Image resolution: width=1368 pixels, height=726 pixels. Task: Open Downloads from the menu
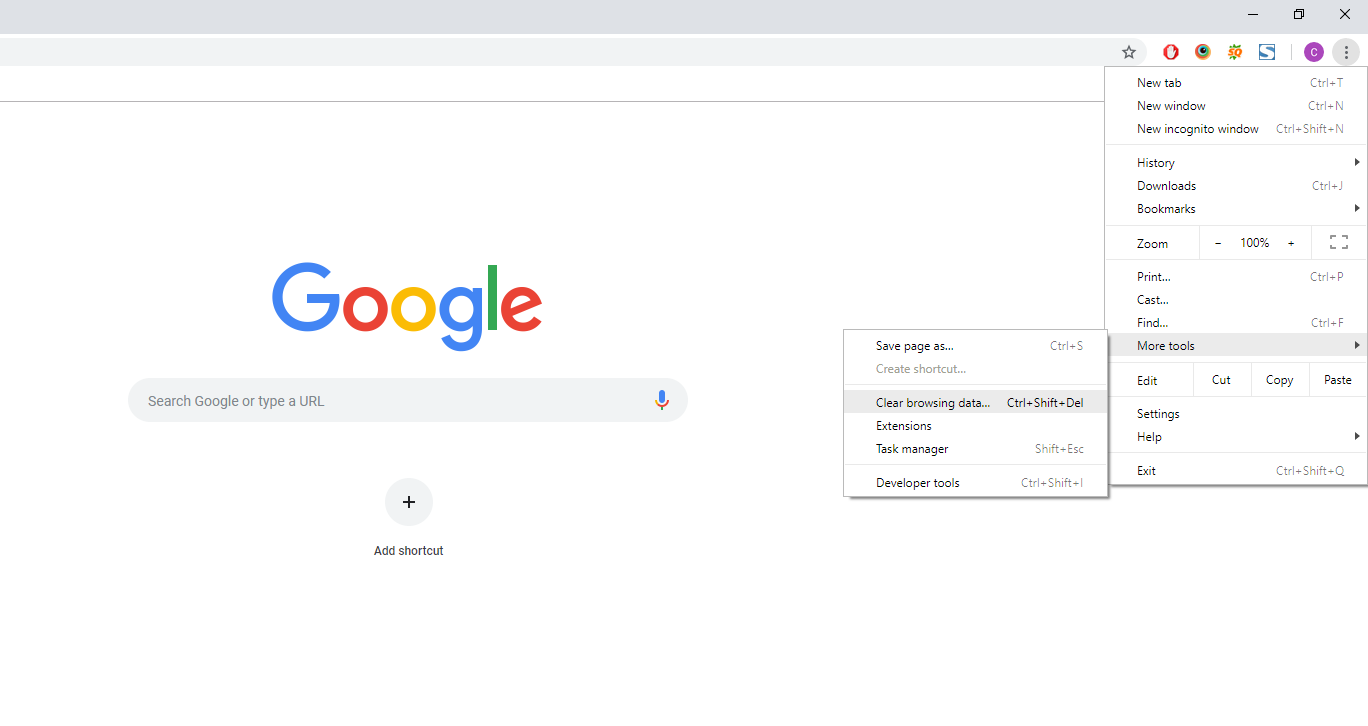[1236, 185]
